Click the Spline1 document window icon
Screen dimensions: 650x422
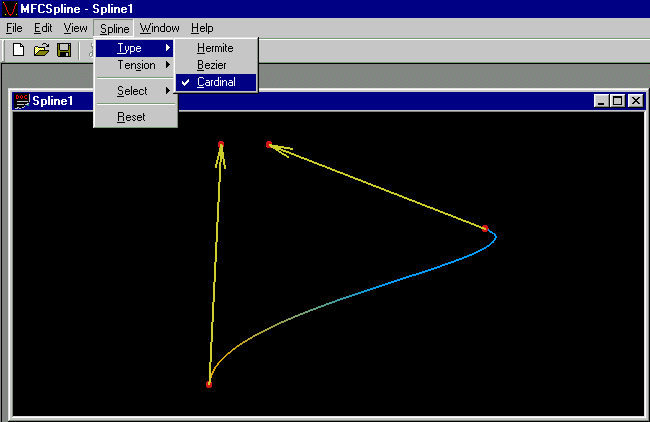21,100
